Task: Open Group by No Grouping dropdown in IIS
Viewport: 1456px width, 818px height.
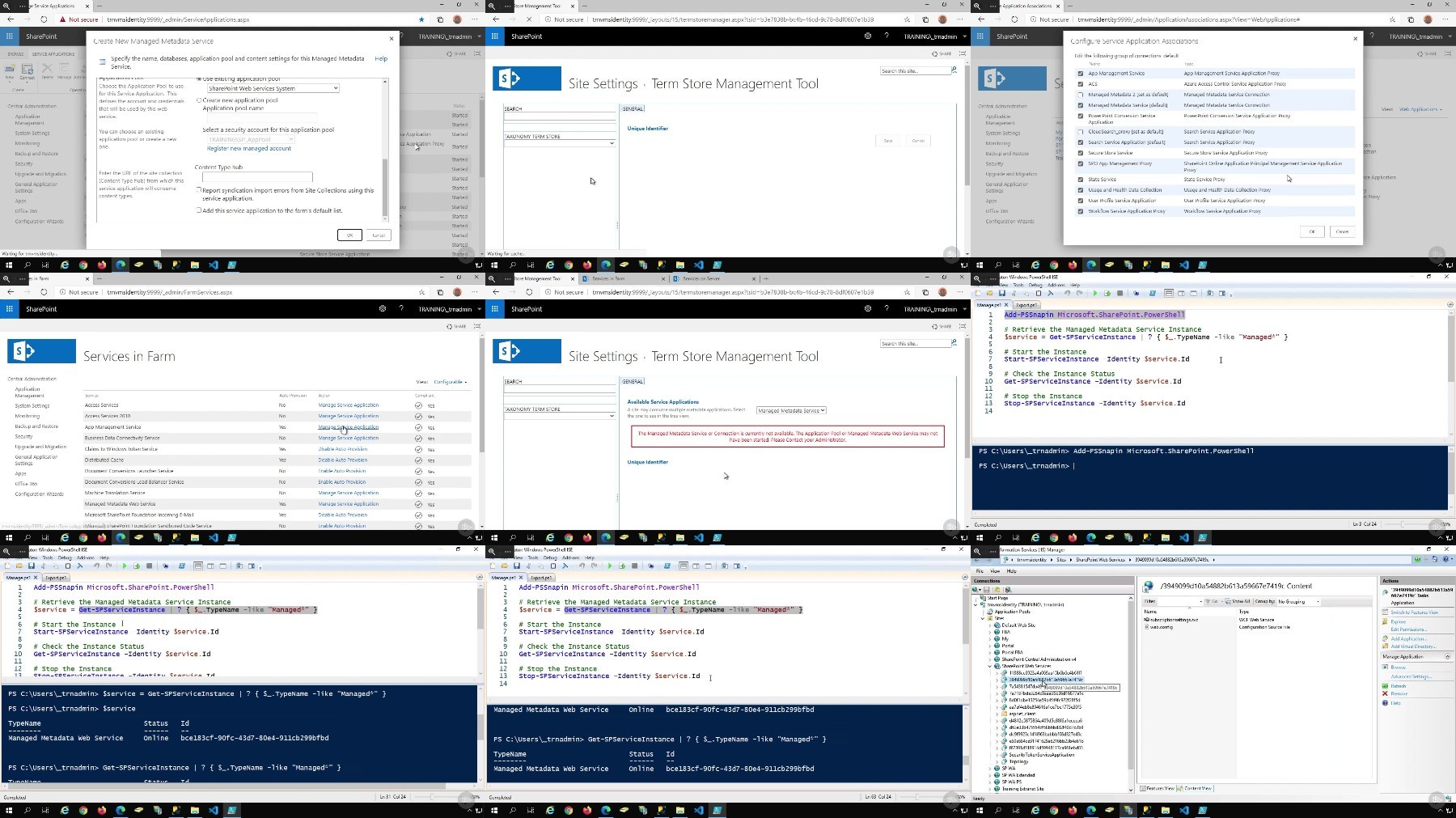Action: [1298, 601]
